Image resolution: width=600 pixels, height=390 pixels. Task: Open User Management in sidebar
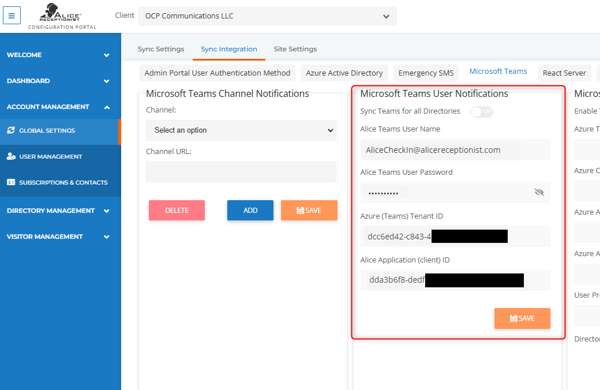60,157
